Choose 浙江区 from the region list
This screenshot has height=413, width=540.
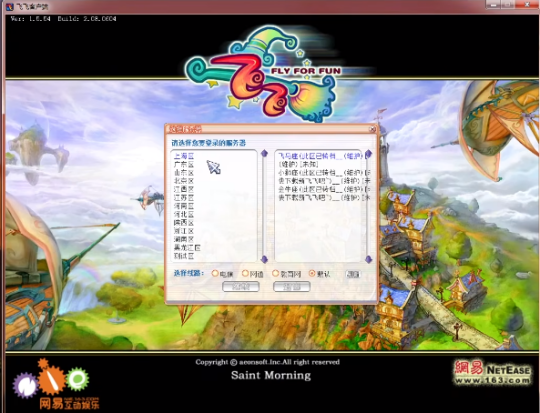click(184, 231)
